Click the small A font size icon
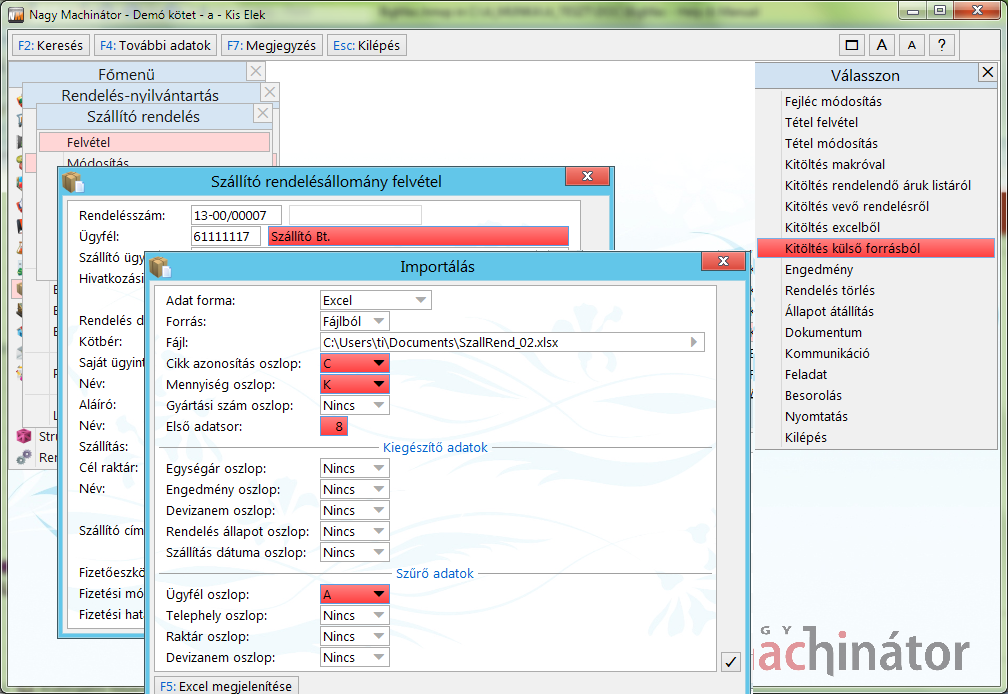The image size is (1008, 694). pyautogui.click(x=912, y=45)
